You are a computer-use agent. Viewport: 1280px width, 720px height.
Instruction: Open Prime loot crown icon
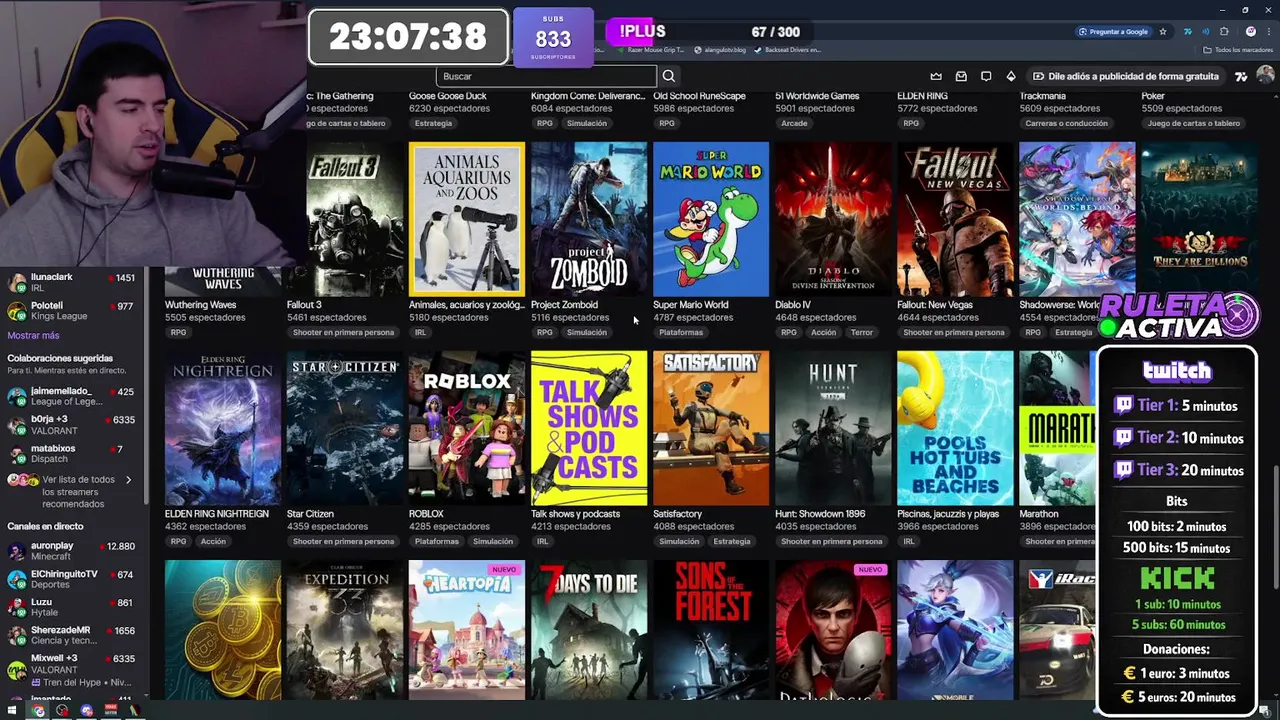click(936, 76)
